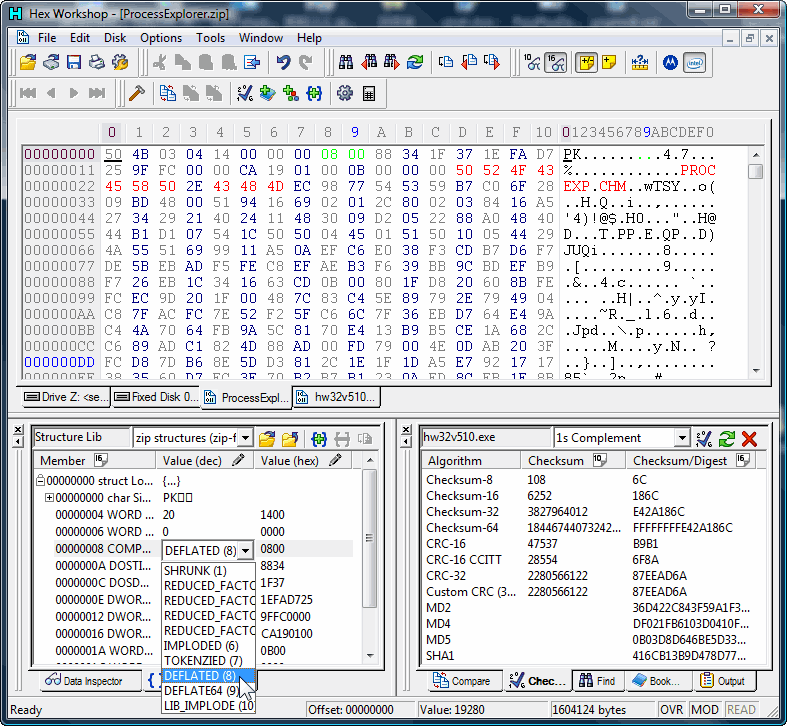Screen dimensions: 787x726
Task: Click the green plus colored squares icon
Action: point(291,93)
